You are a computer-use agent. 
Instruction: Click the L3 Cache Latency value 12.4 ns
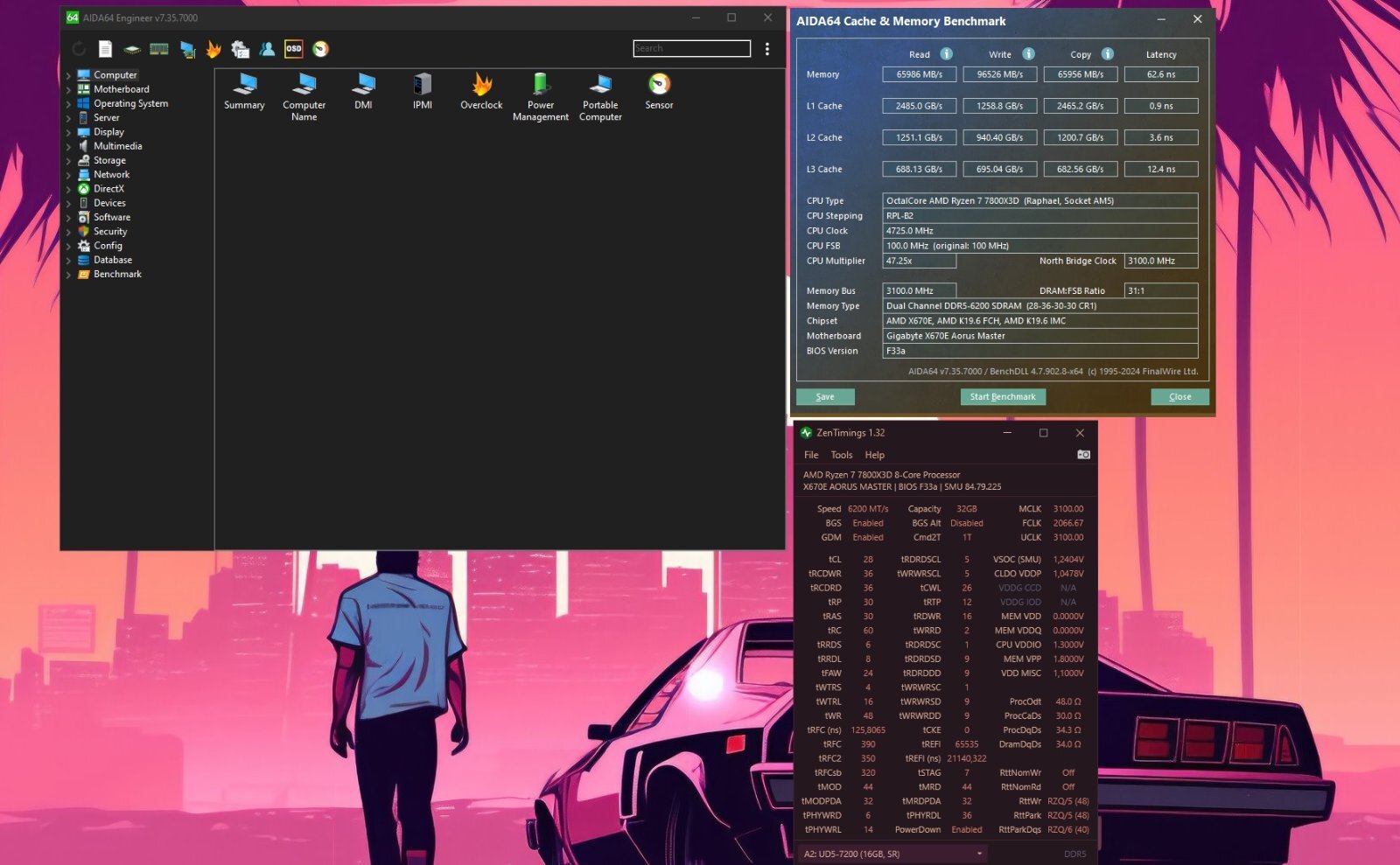click(1161, 169)
